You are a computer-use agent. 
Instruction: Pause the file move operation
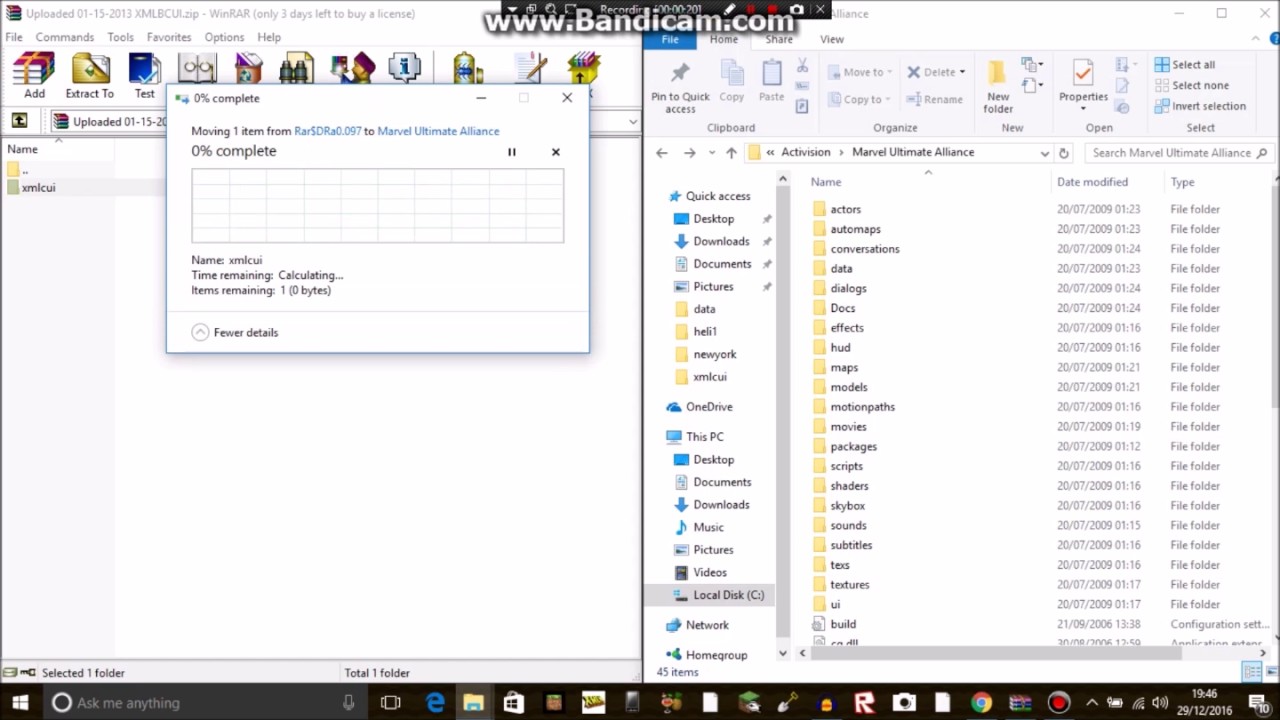(511, 152)
